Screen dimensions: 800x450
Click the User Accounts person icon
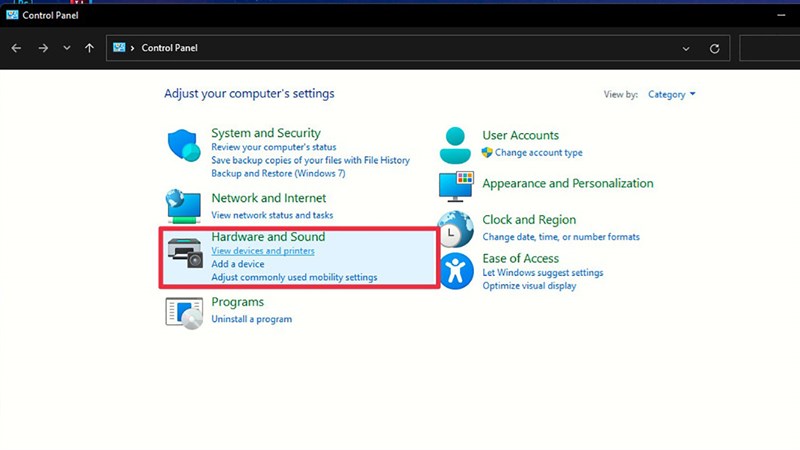(x=456, y=144)
